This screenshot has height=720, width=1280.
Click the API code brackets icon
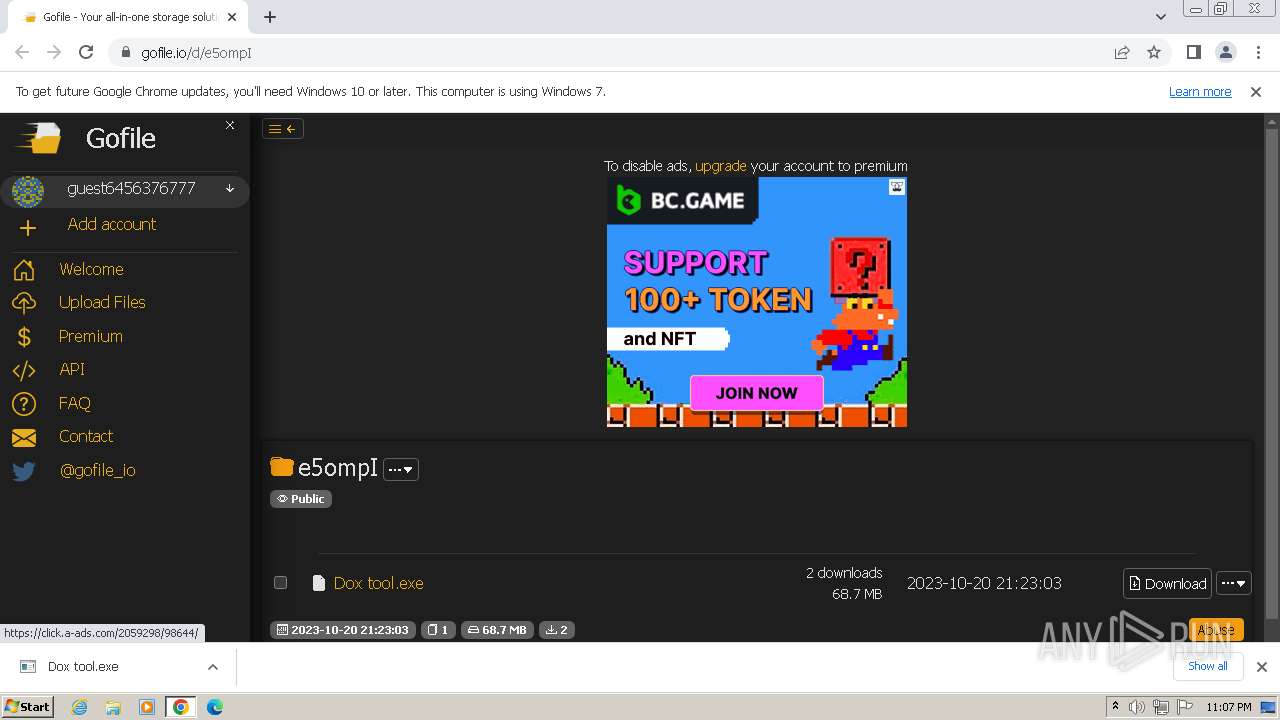[x=24, y=370]
